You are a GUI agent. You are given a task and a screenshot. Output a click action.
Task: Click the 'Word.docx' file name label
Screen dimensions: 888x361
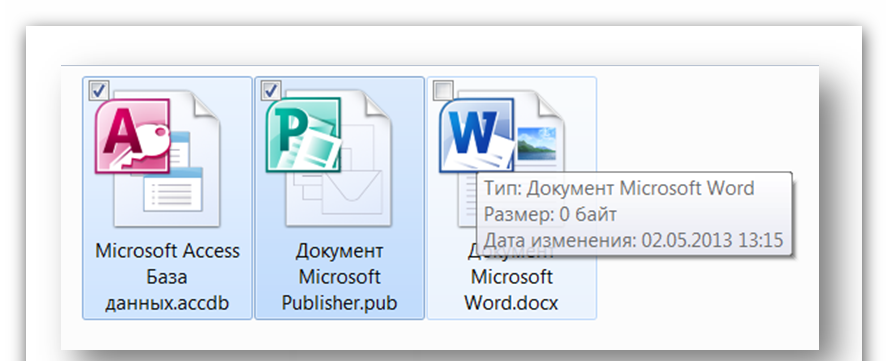[511, 303]
